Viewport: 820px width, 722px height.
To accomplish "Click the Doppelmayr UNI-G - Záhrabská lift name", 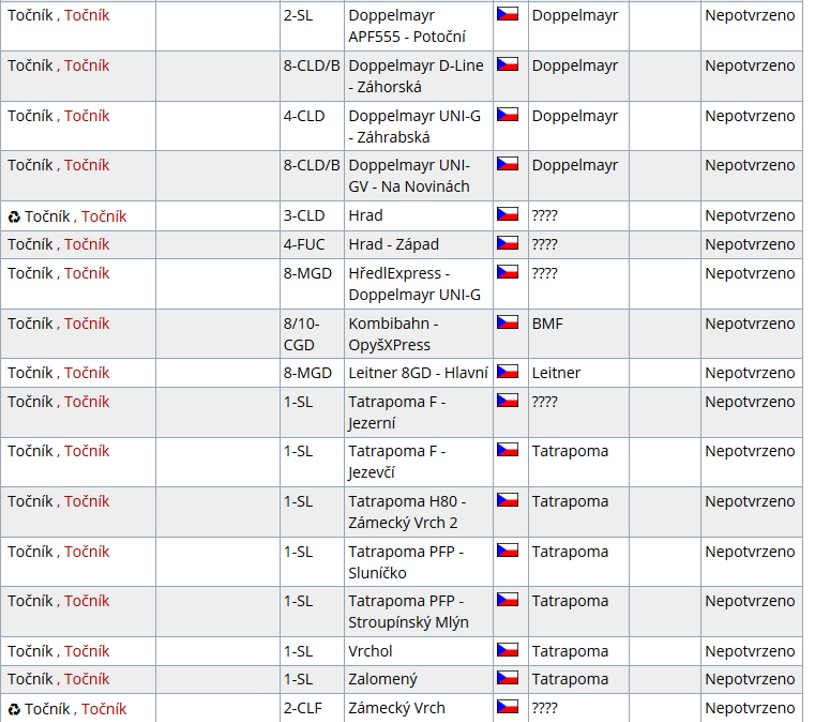I will pyautogui.click(x=414, y=126).
